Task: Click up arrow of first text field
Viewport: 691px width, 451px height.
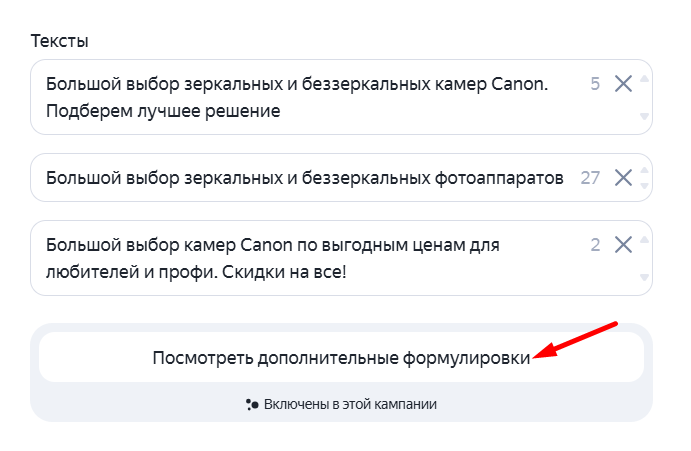Action: point(644,78)
